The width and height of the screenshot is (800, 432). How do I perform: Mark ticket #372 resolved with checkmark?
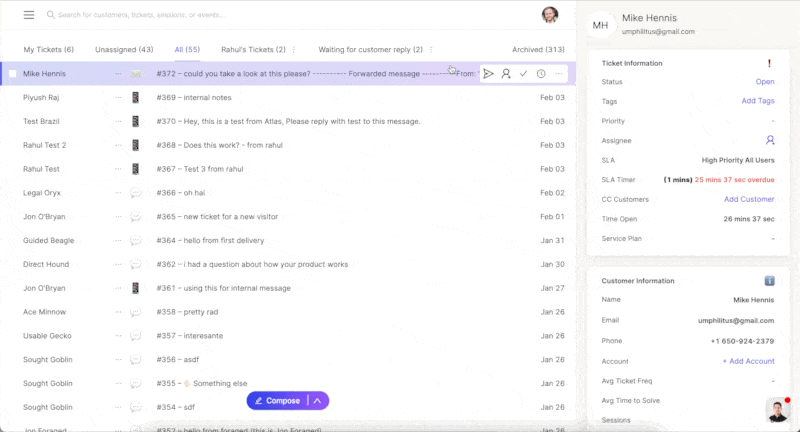click(523, 74)
